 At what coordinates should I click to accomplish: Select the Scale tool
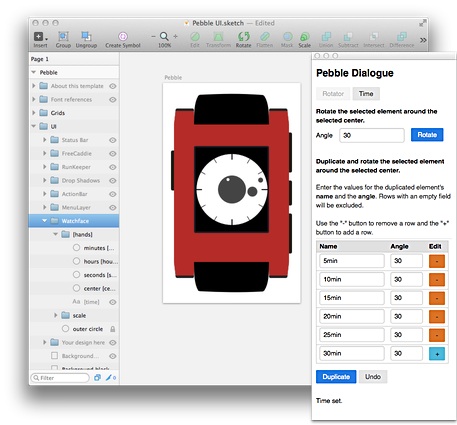tap(305, 36)
